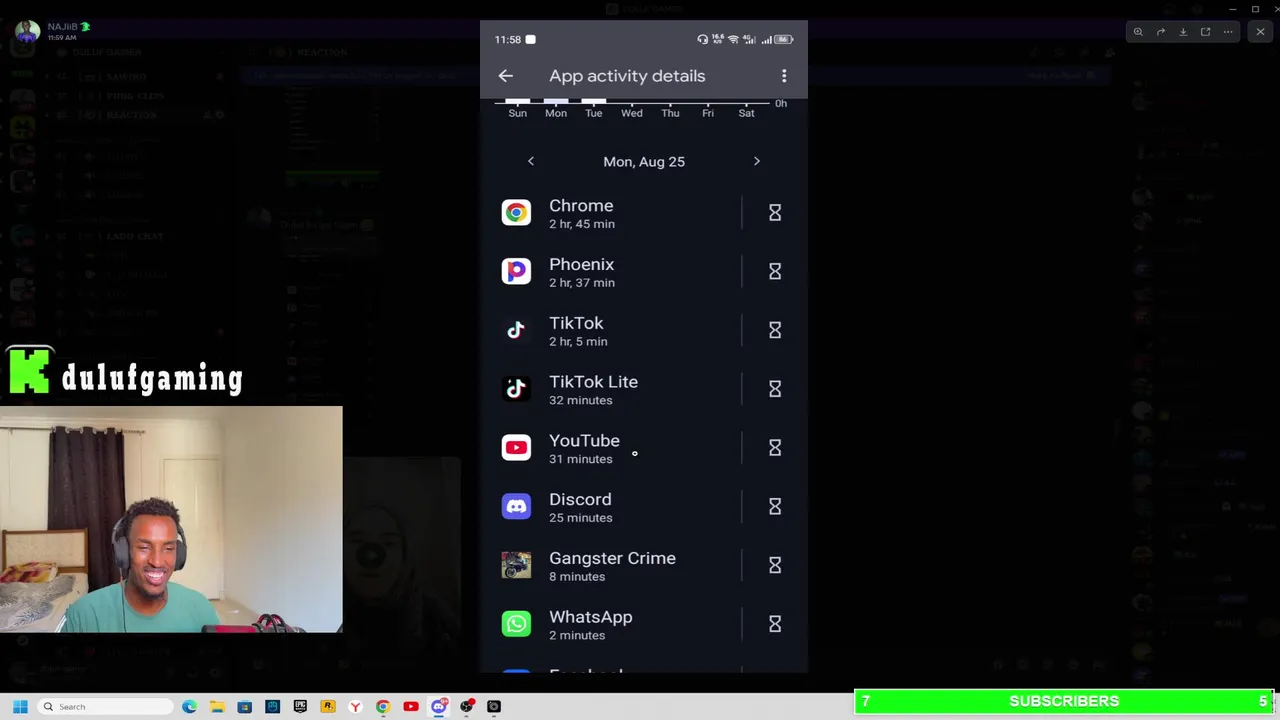Image resolution: width=1280 pixels, height=720 pixels.
Task: Click the WhatsApp app icon in list
Action: point(516,624)
